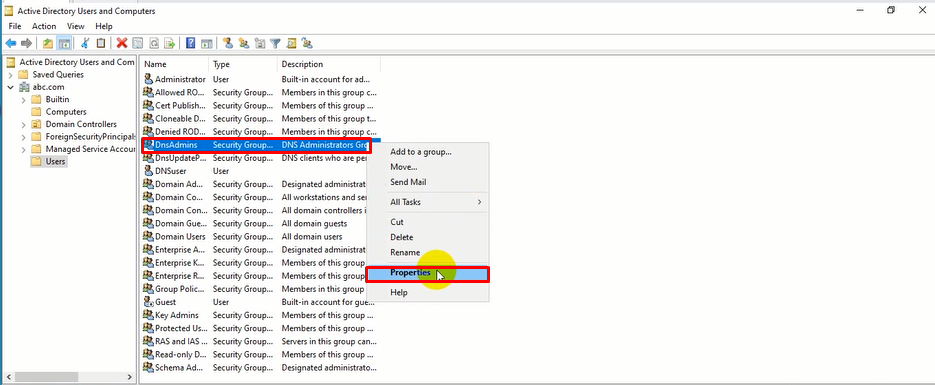Click the abc.com domain icon in tree
The width and height of the screenshot is (935, 385).
coord(24,87)
